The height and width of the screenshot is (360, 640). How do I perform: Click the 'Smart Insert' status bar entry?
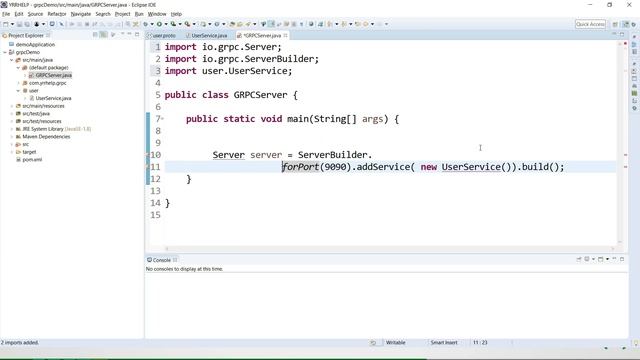[444, 342]
